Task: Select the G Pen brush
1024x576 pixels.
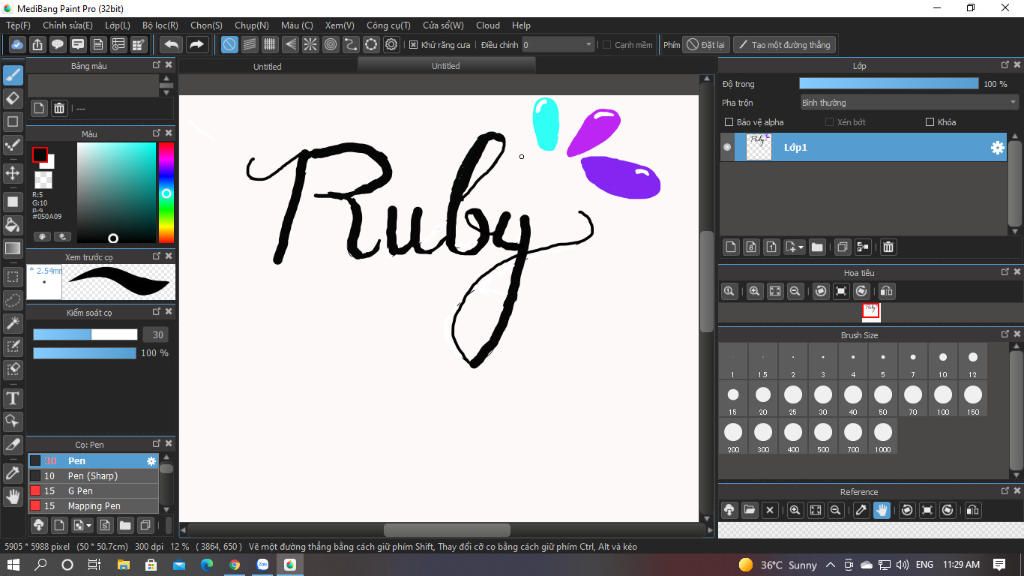Action: click(x=93, y=491)
